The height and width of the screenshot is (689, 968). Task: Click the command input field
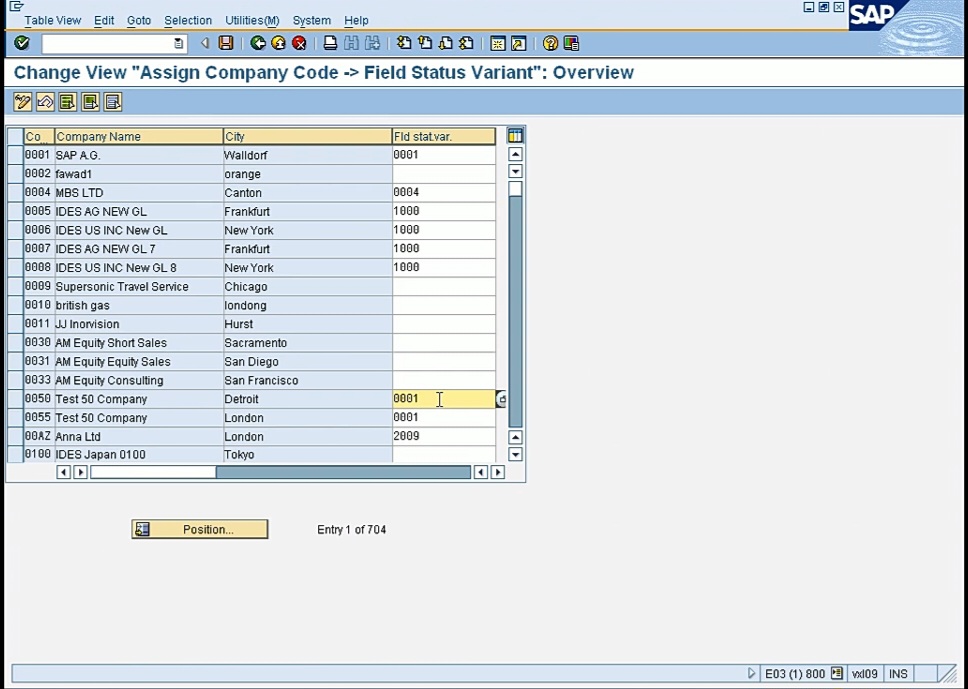point(108,43)
